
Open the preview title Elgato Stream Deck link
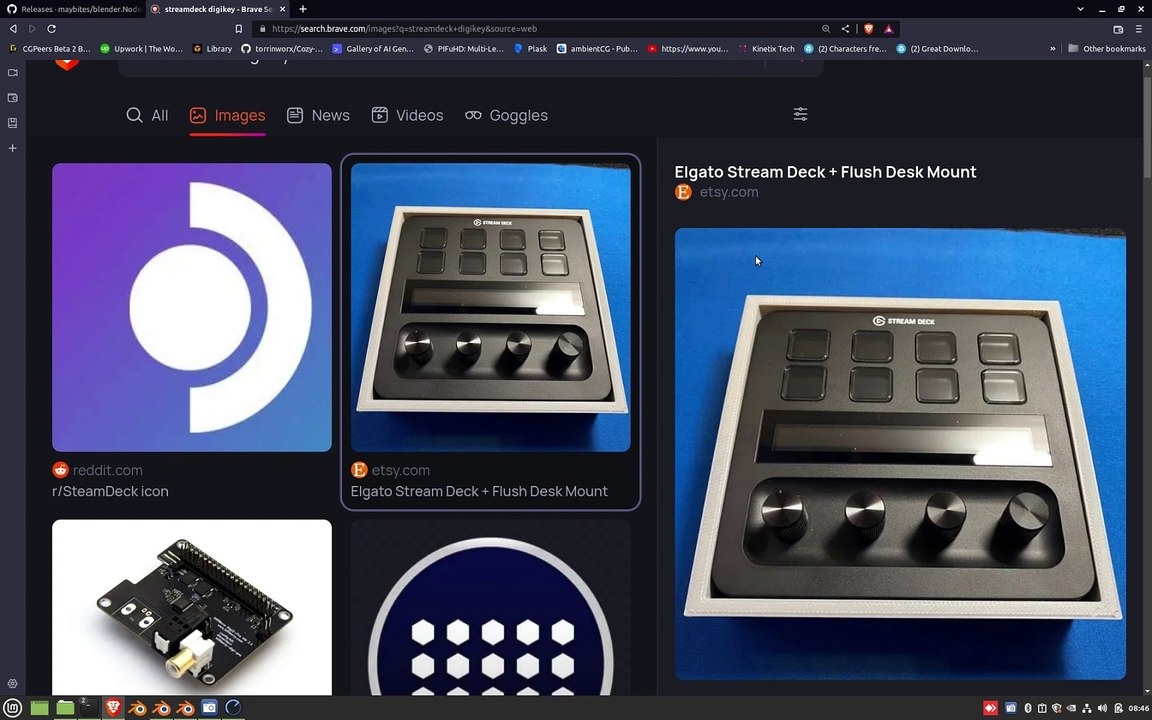point(825,172)
